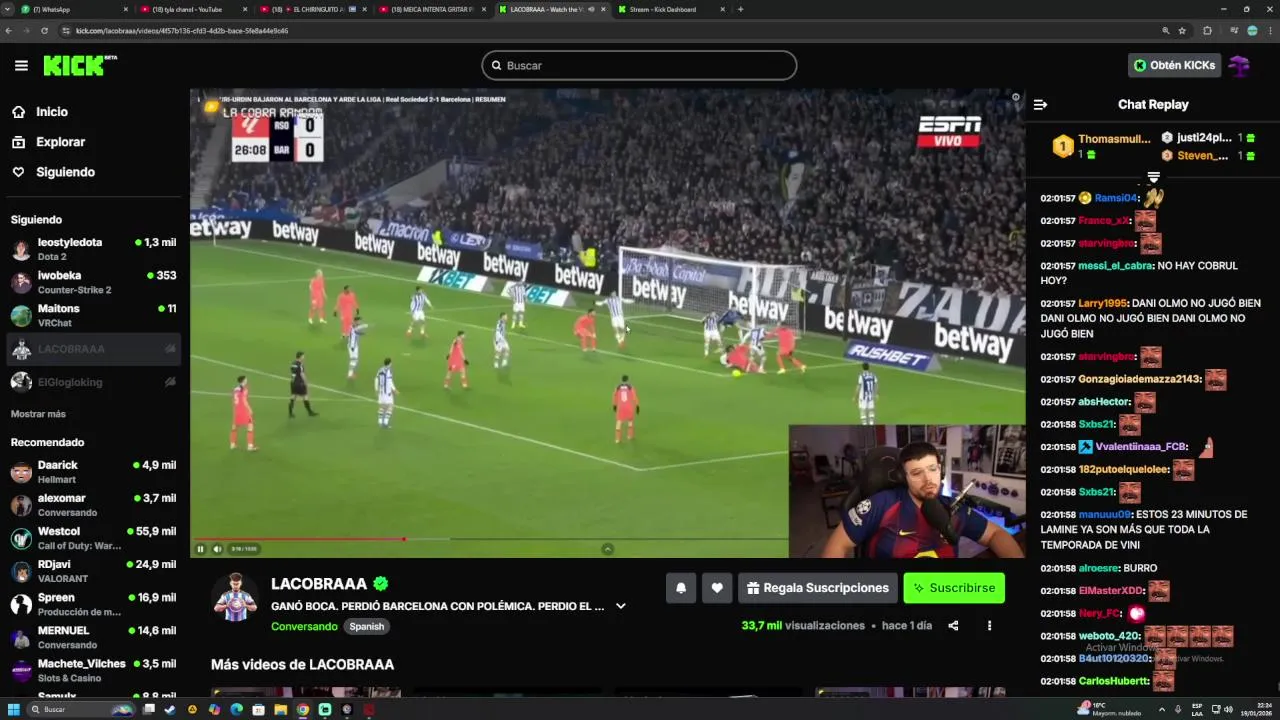Collapse the chat leaderboard handle

pos(1153,177)
